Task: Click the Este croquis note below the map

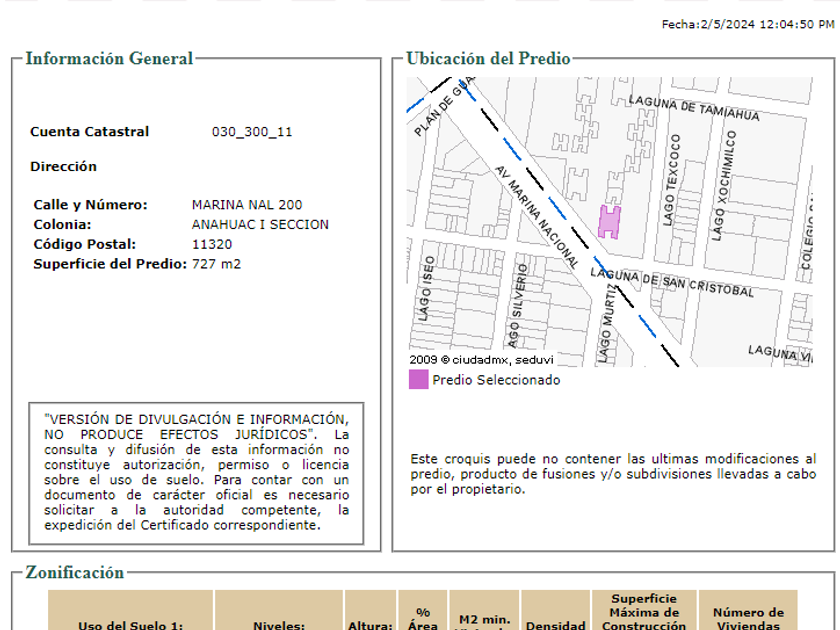Action: (x=613, y=474)
